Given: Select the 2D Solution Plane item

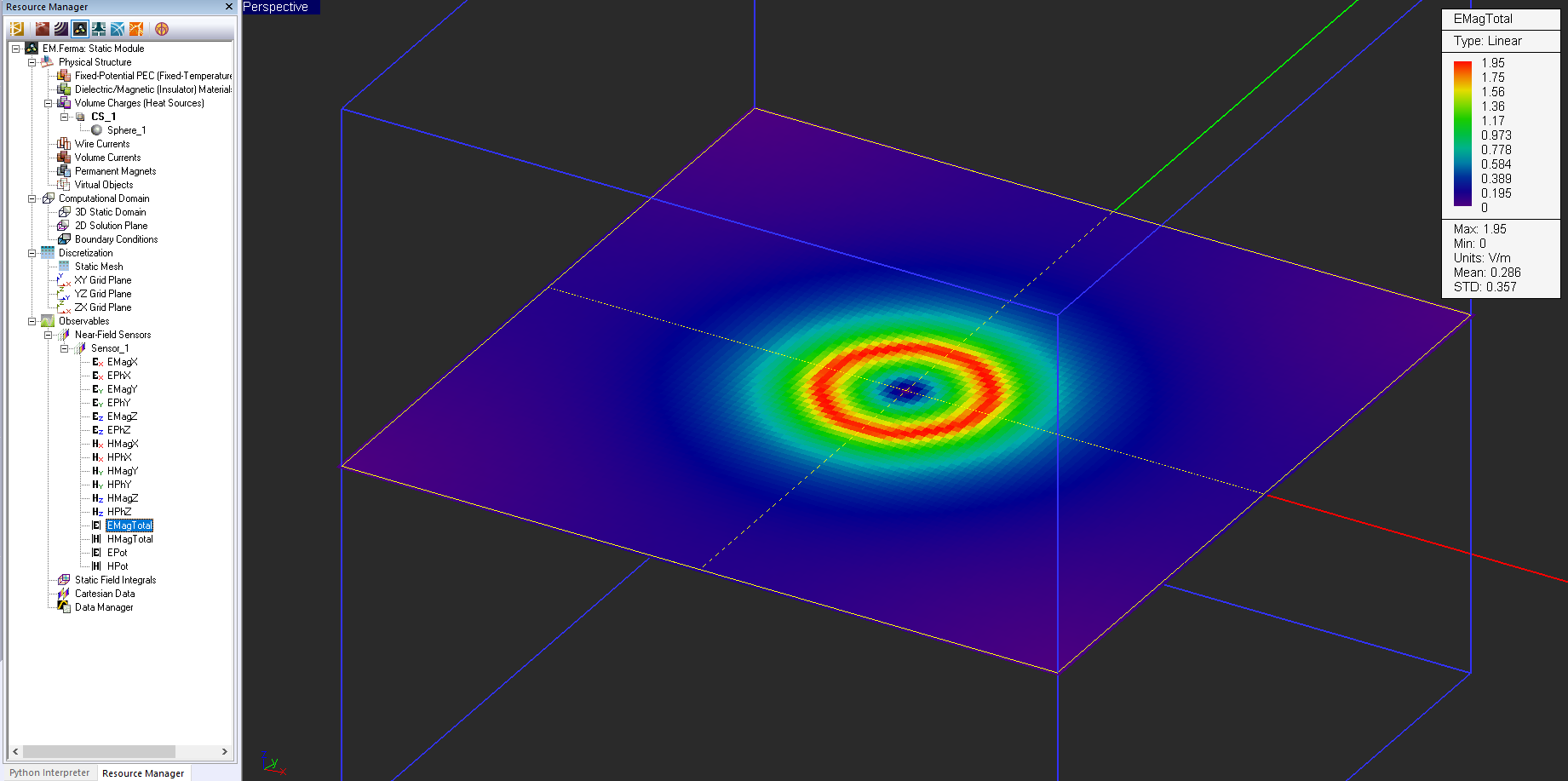Looking at the screenshot, I should pos(112,226).
